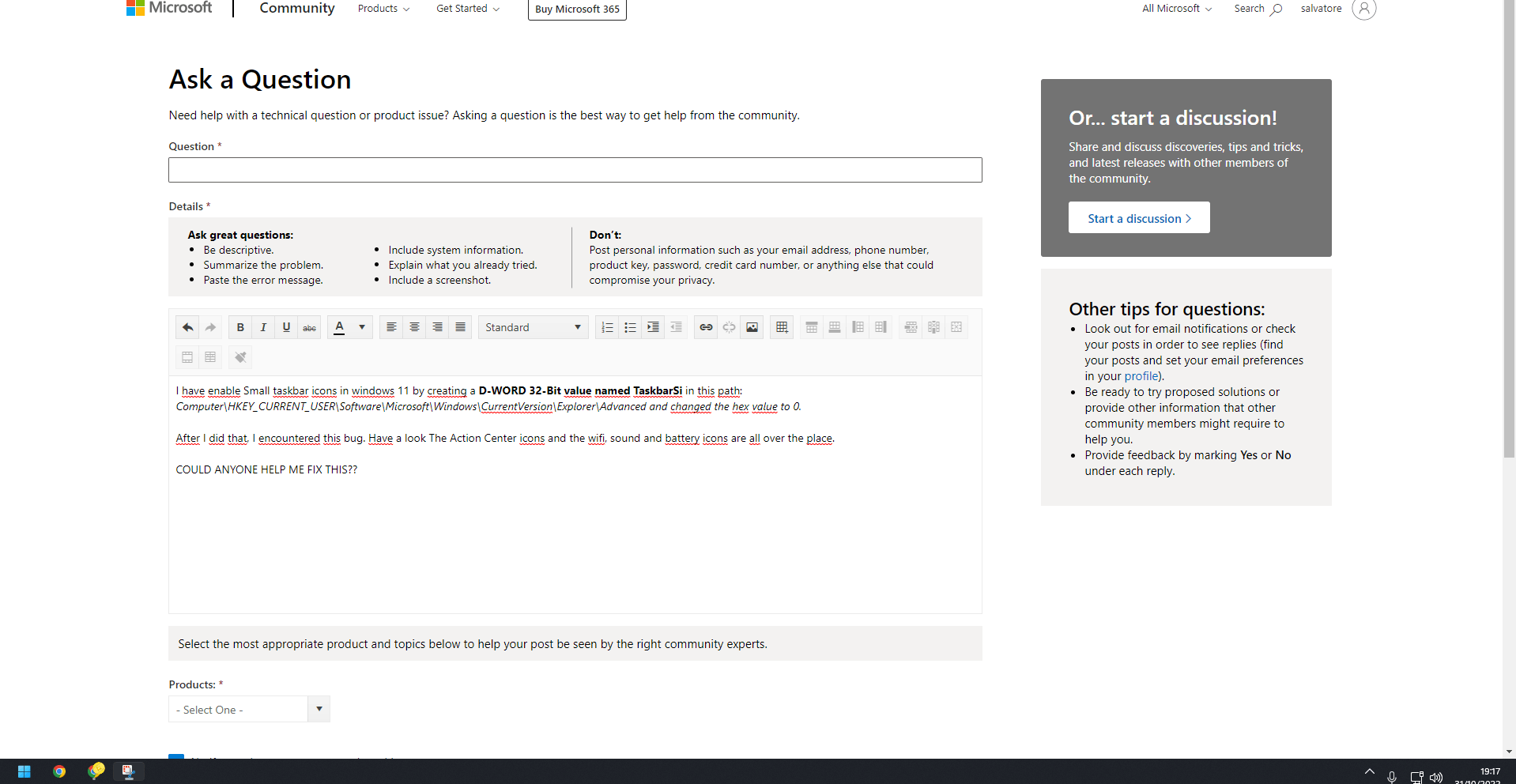Insert a bulleted list
Image resolution: width=1516 pixels, height=784 pixels.
630,327
